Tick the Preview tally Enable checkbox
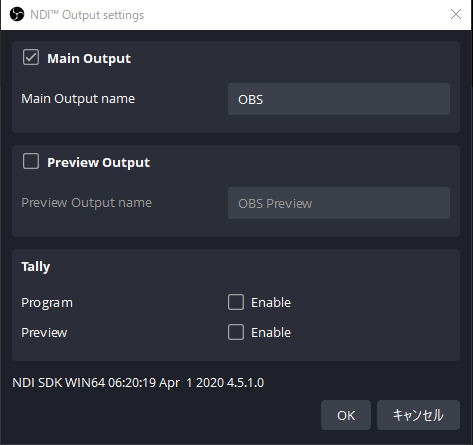 (236, 332)
